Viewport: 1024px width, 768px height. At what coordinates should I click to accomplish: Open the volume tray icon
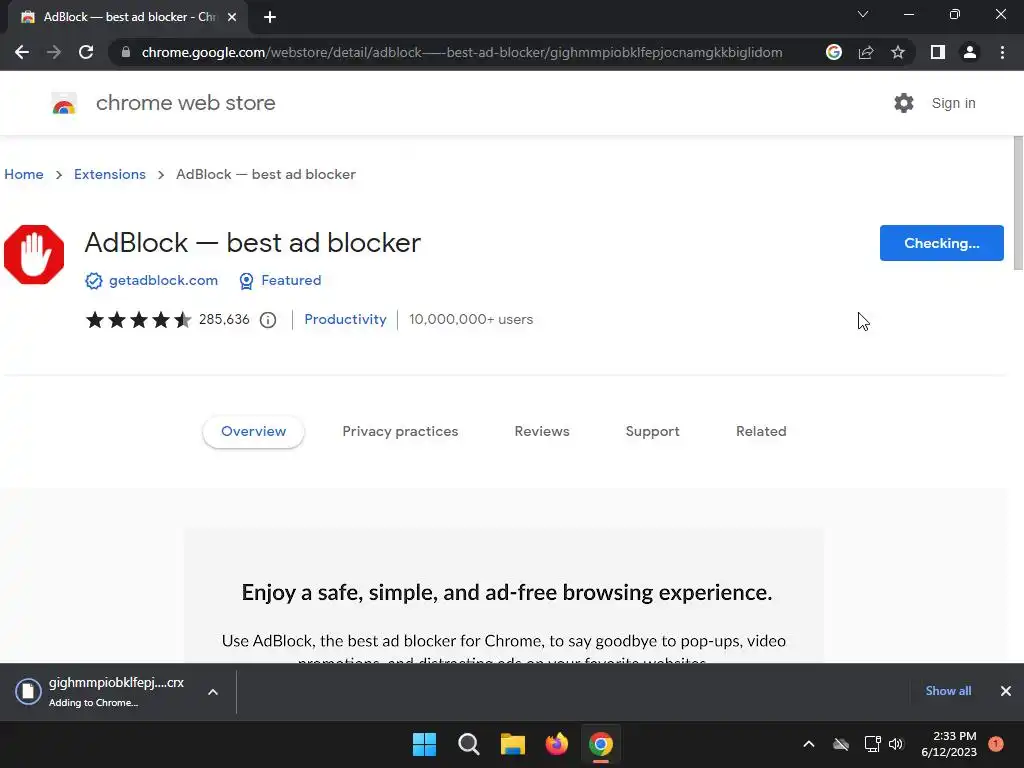pos(896,744)
